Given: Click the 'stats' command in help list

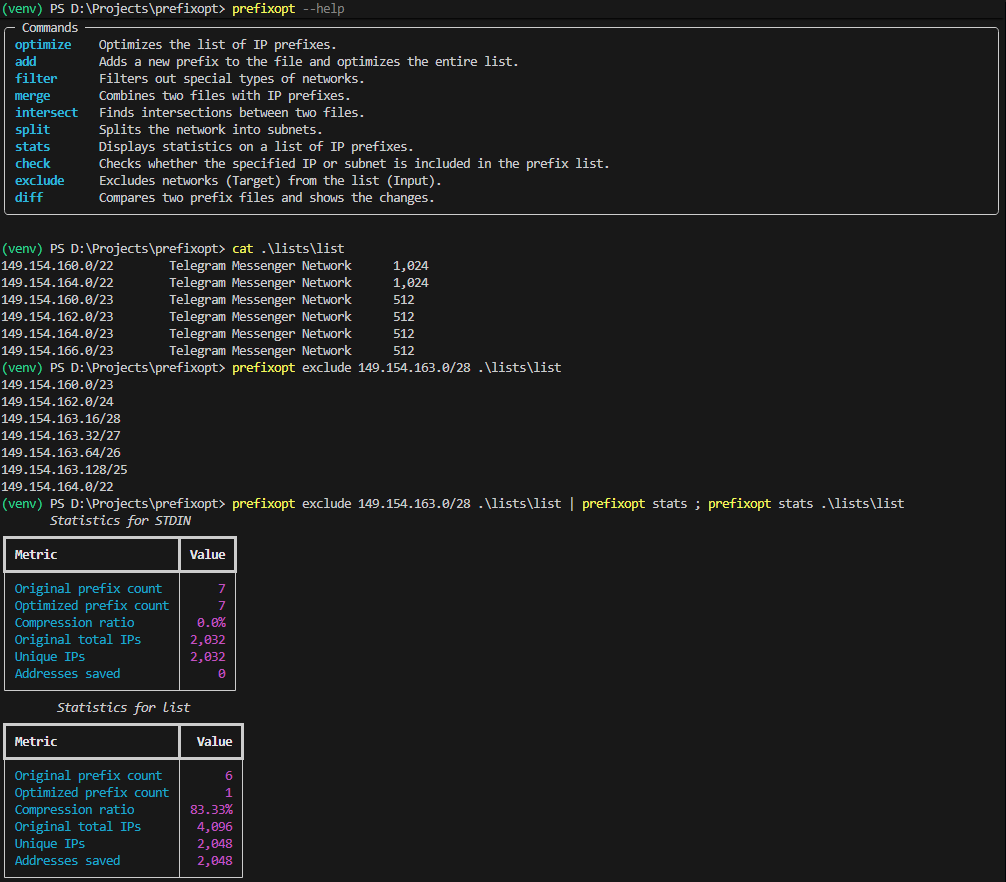Looking at the screenshot, I should tap(33, 147).
